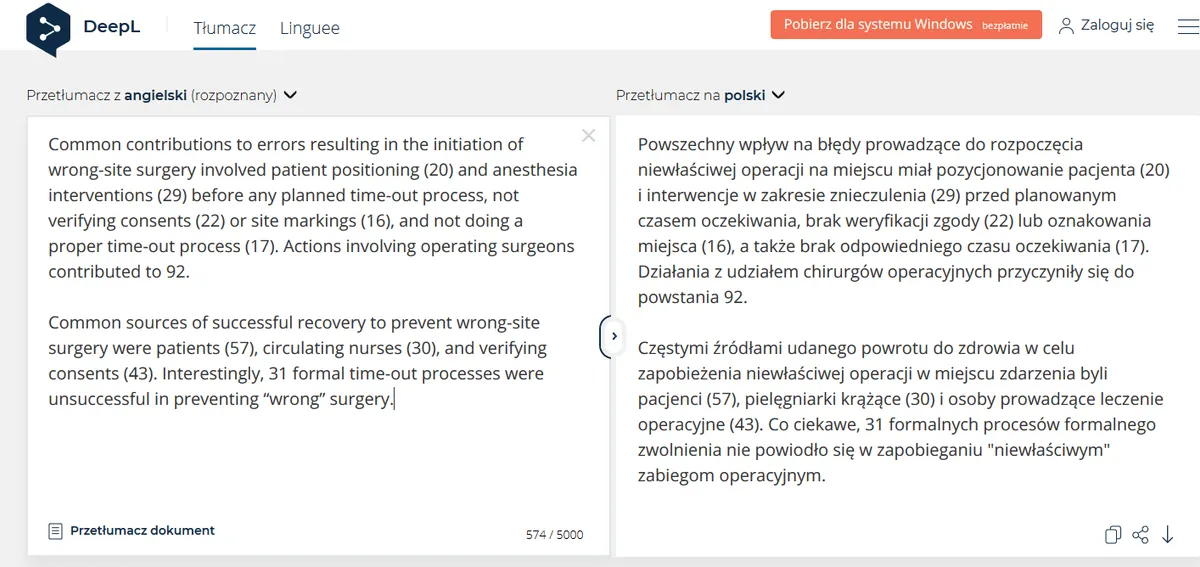Expand the source language angielski dropdown

click(290, 96)
